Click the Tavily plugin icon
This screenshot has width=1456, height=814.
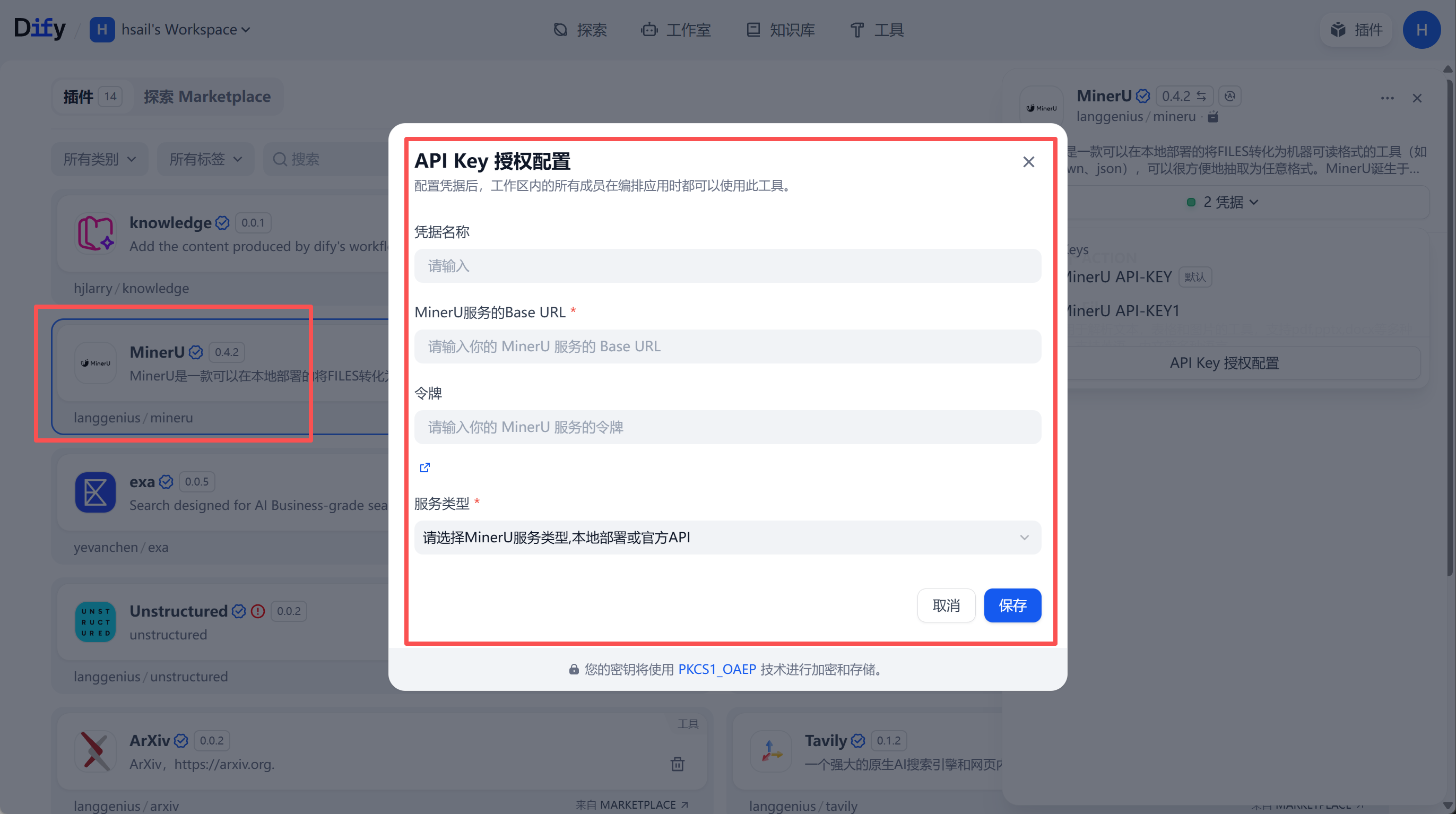[x=771, y=751]
